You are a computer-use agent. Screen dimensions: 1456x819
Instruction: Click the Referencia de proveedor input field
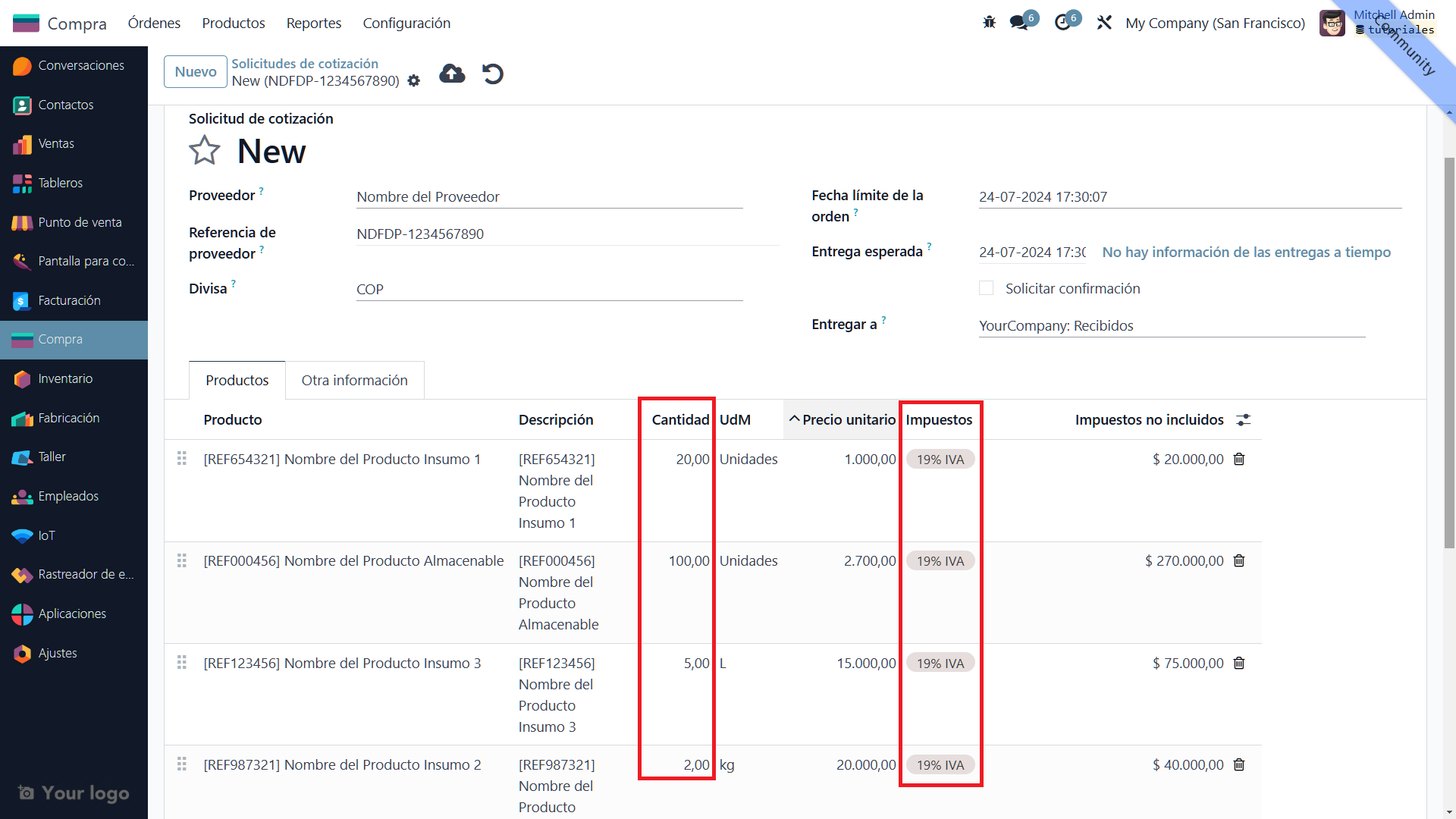coord(566,234)
